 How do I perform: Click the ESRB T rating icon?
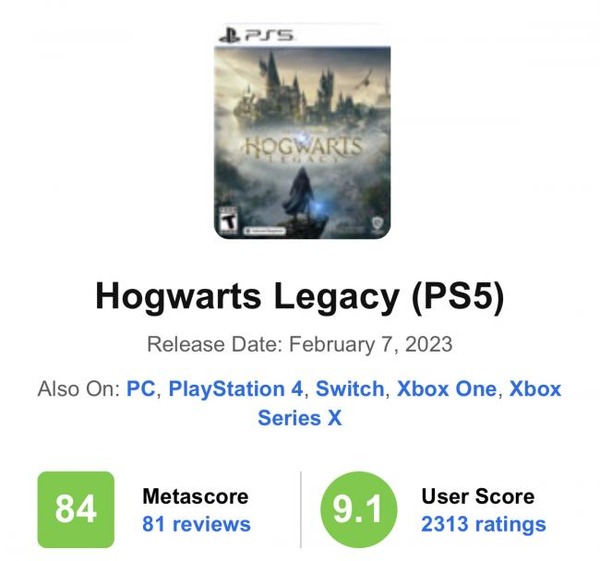pyautogui.click(x=227, y=221)
